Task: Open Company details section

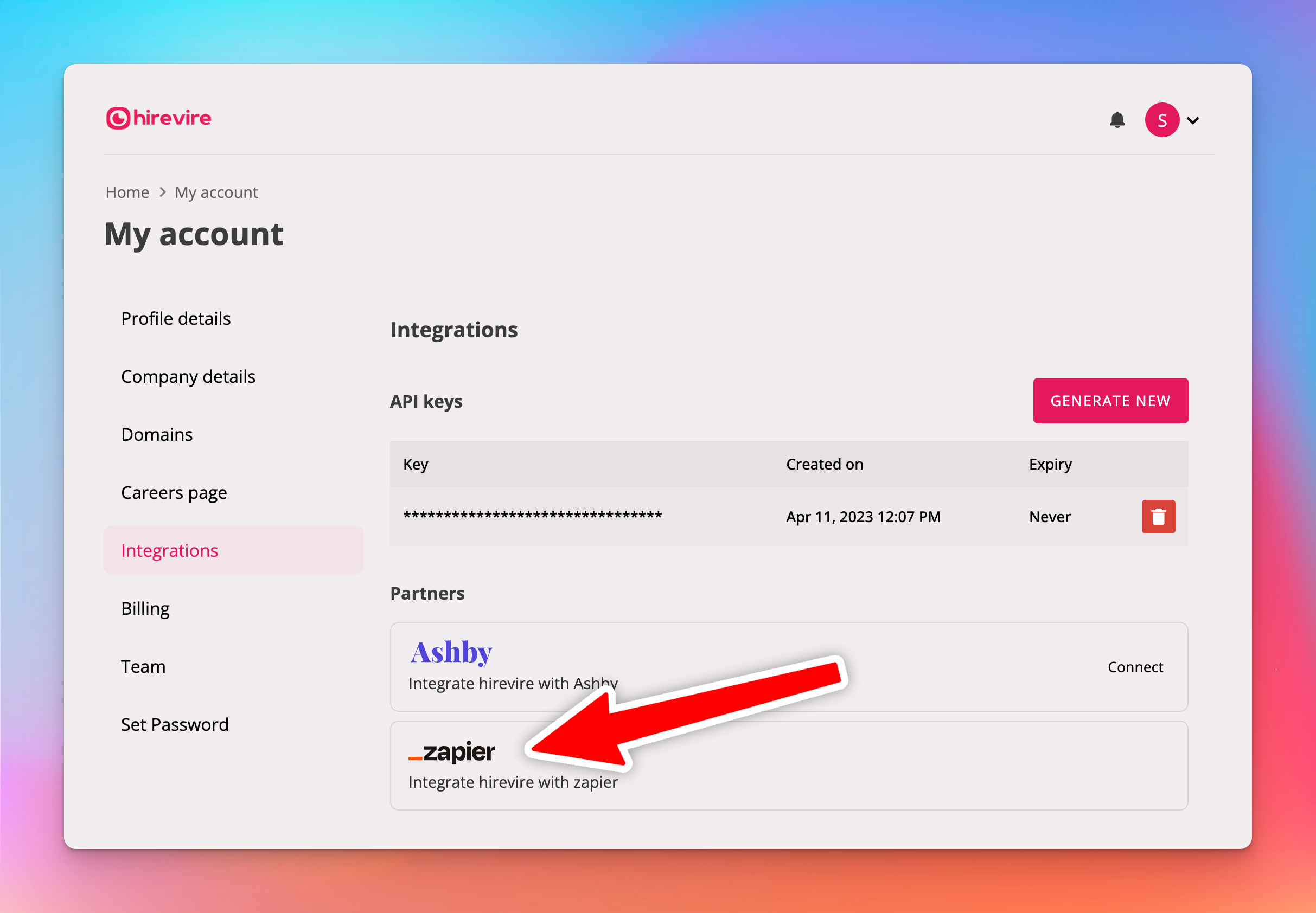Action: tap(188, 376)
